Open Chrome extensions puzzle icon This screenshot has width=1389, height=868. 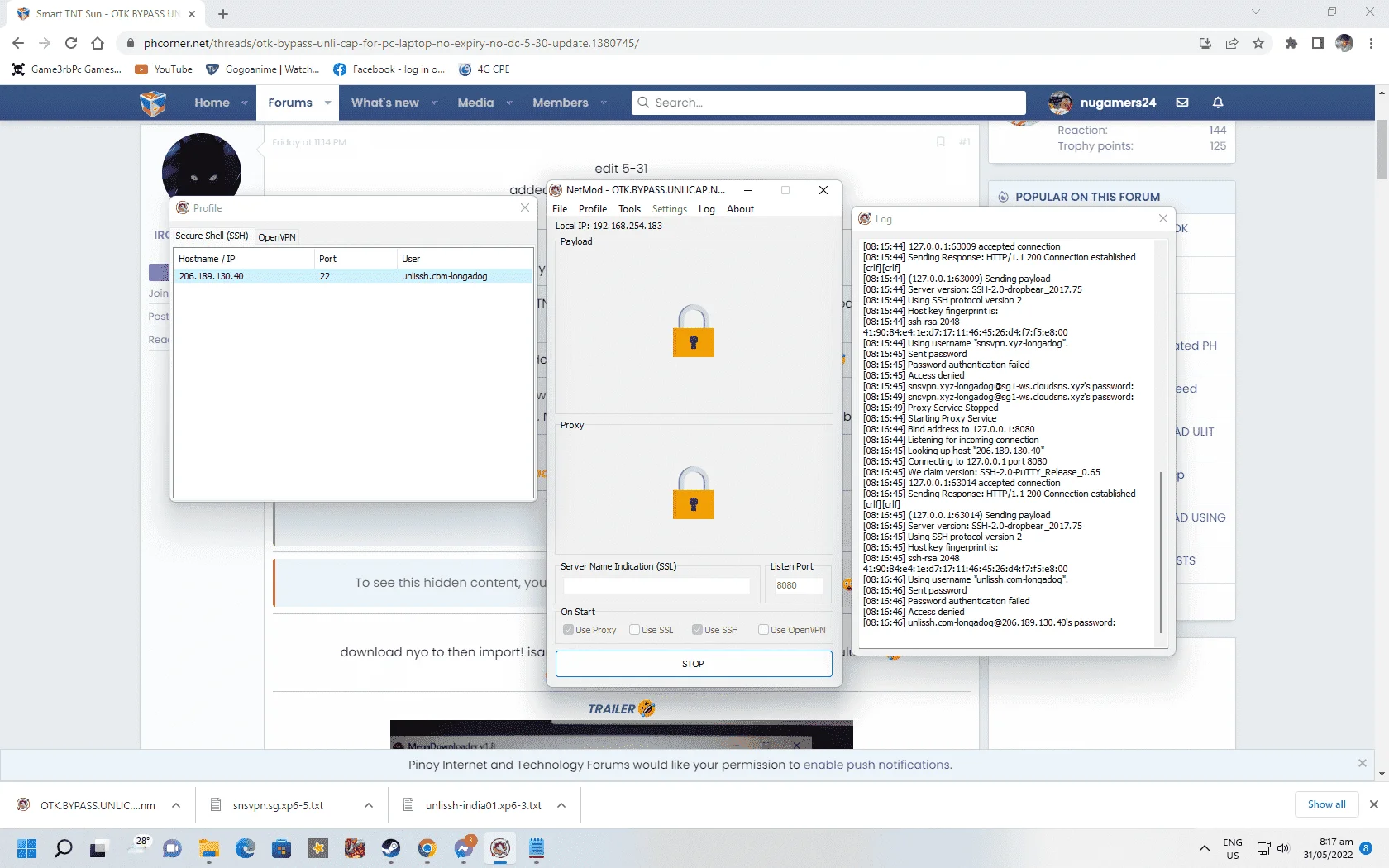point(1291,43)
